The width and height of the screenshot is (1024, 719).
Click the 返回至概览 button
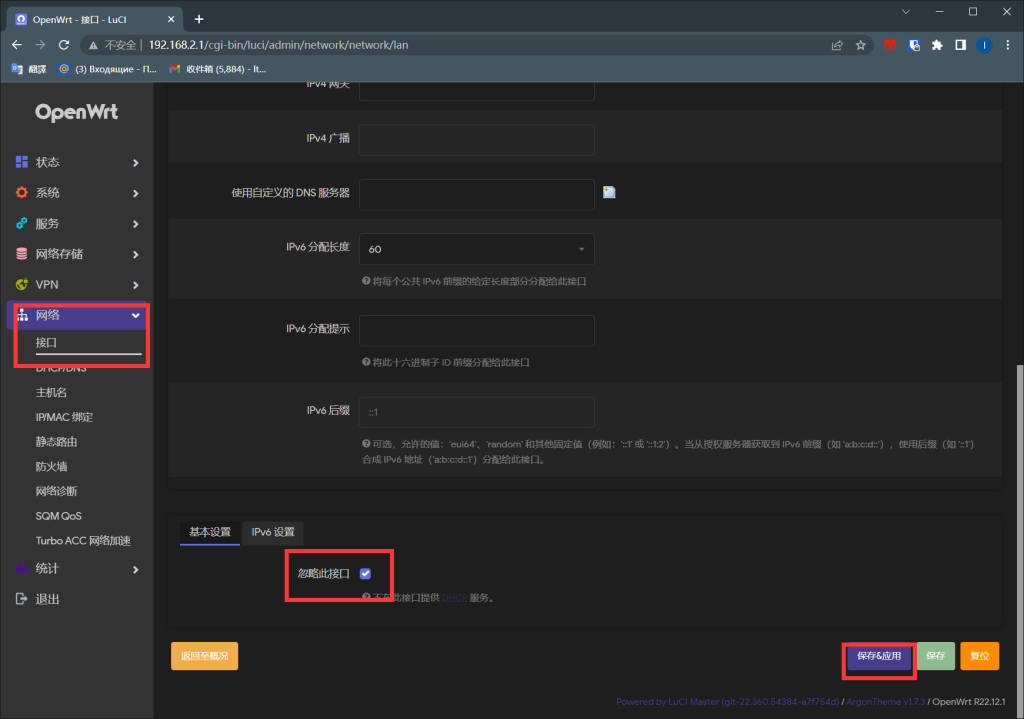(x=204, y=655)
